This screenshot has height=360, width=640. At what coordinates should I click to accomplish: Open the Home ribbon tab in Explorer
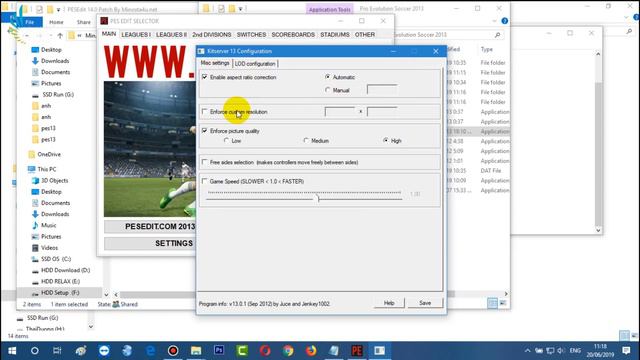[56, 22]
